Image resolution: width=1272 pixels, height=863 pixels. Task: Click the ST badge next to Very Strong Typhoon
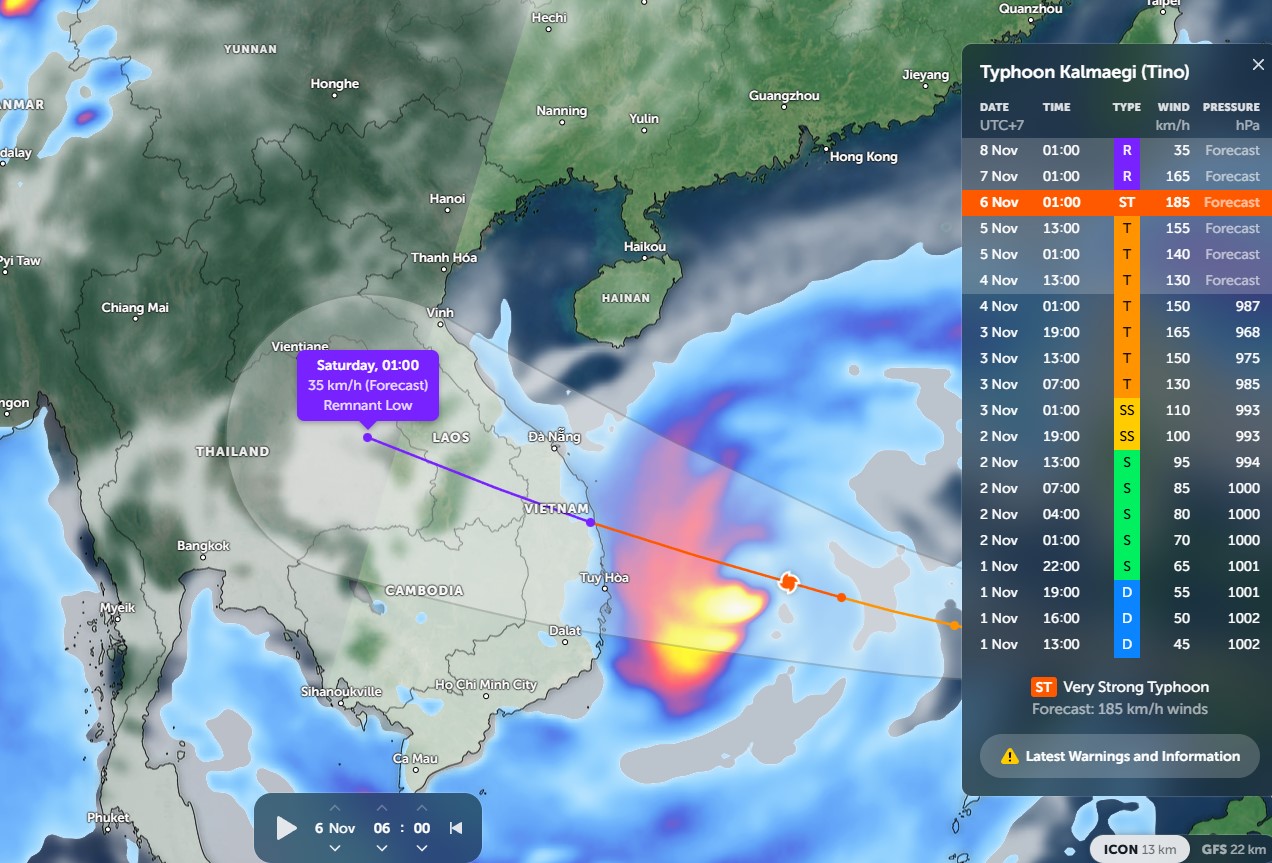click(x=1043, y=687)
